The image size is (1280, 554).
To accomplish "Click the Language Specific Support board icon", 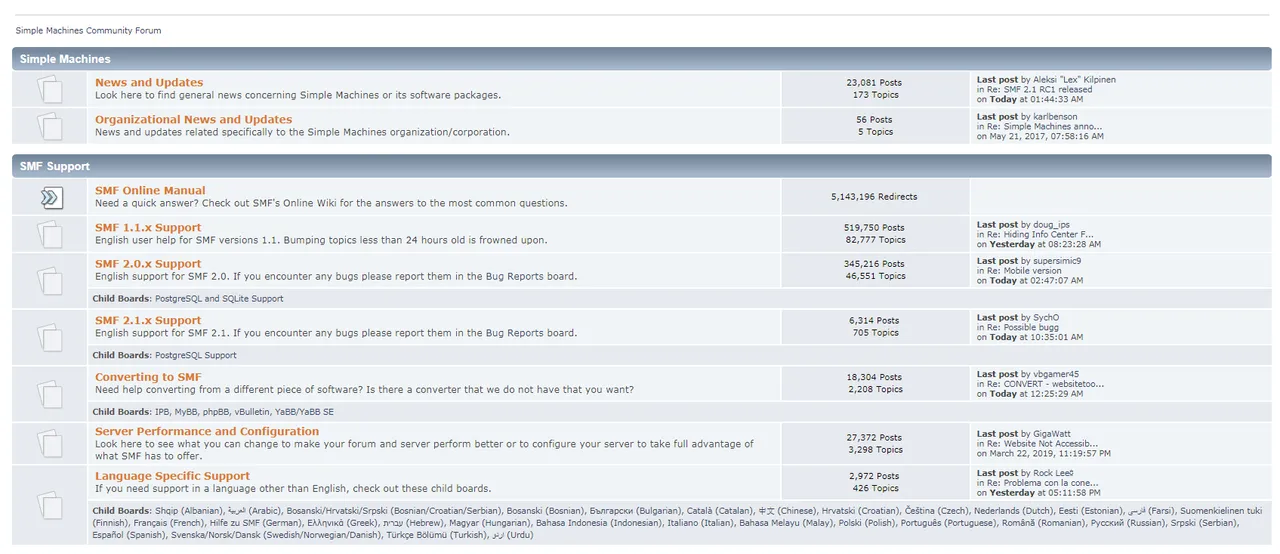I will (x=50, y=504).
